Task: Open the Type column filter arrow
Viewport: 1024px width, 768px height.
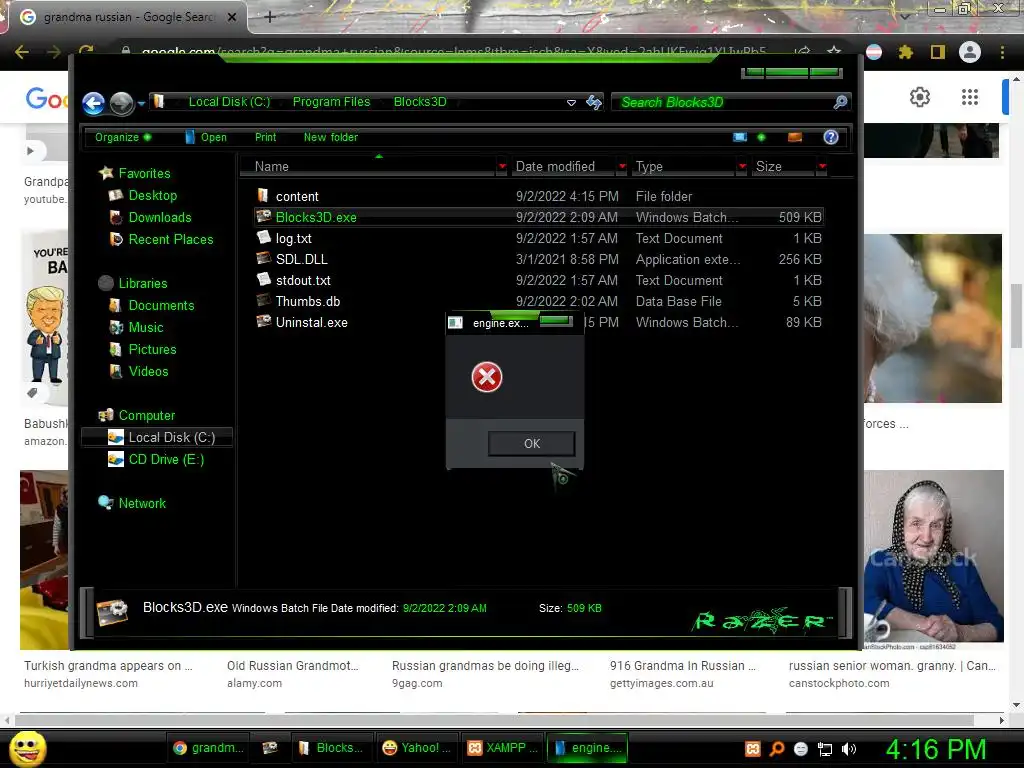Action: tap(742, 167)
